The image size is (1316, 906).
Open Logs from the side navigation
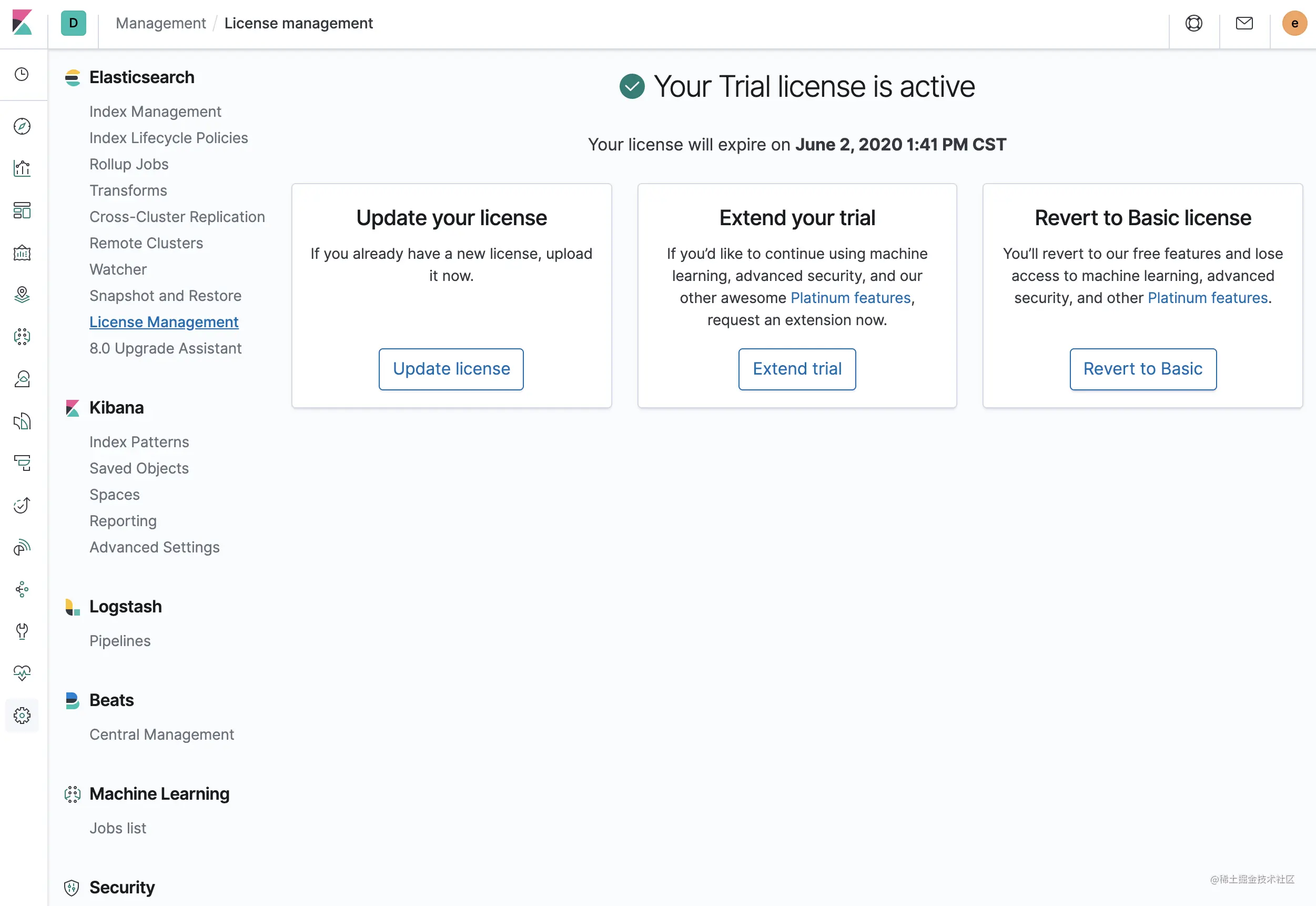click(22, 421)
